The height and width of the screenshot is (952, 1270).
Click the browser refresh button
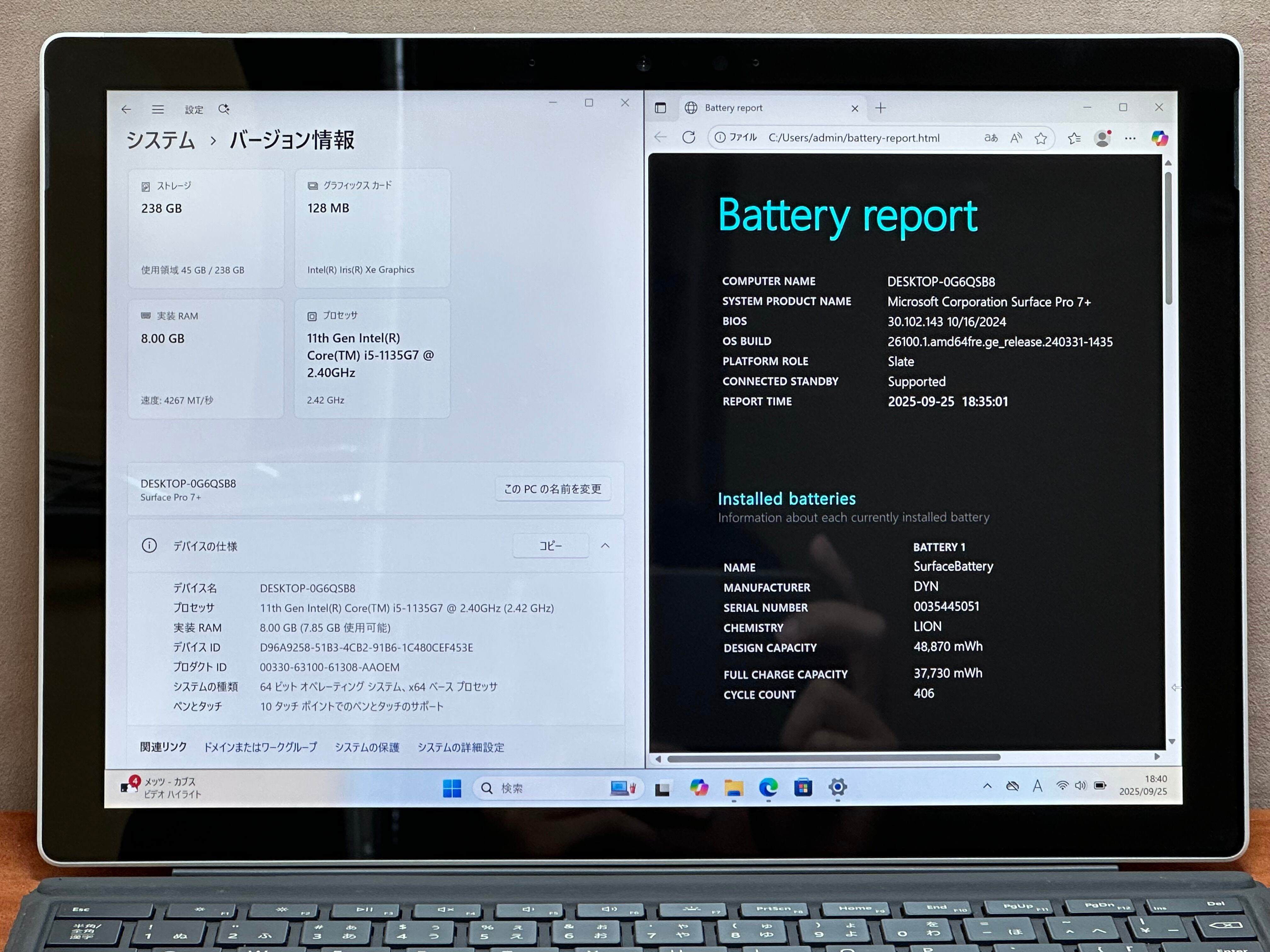coord(689,137)
